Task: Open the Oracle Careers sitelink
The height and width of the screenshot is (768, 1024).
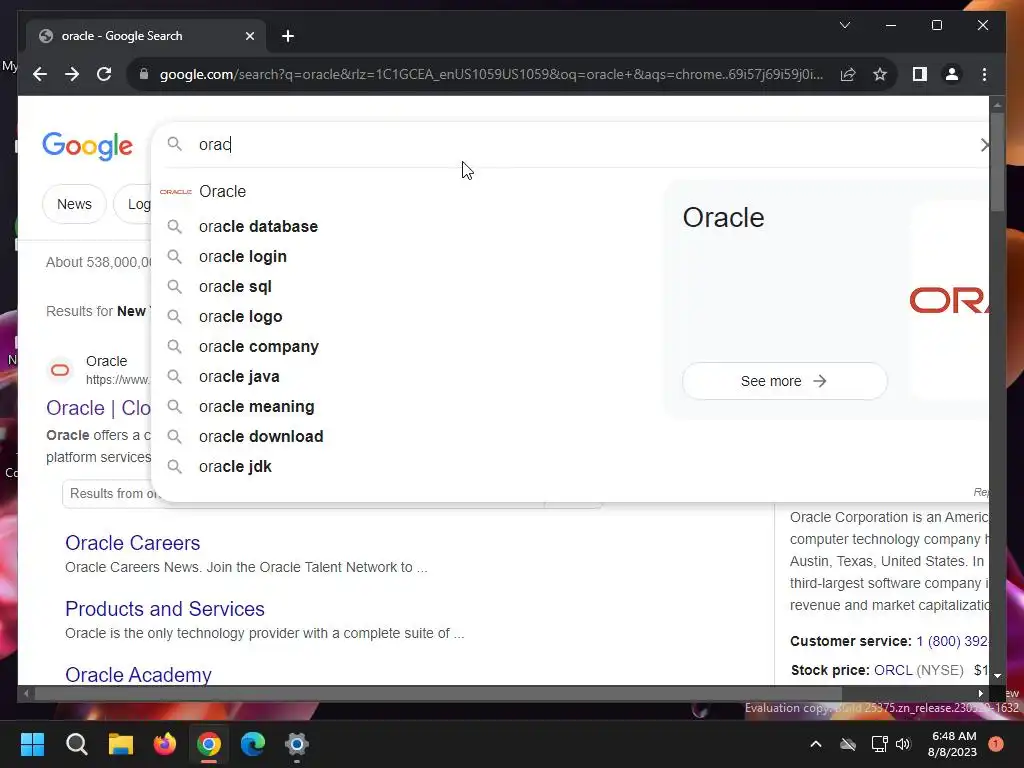Action: click(x=133, y=543)
